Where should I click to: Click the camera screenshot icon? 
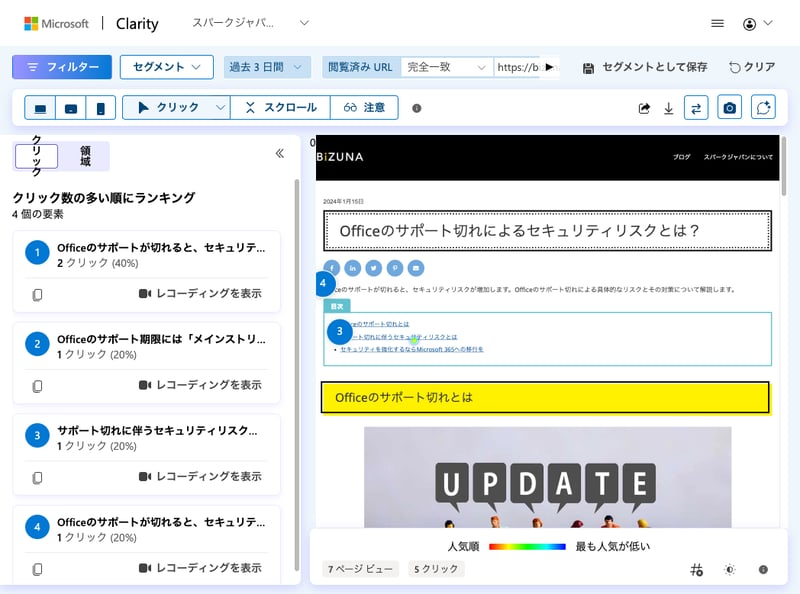coord(730,108)
